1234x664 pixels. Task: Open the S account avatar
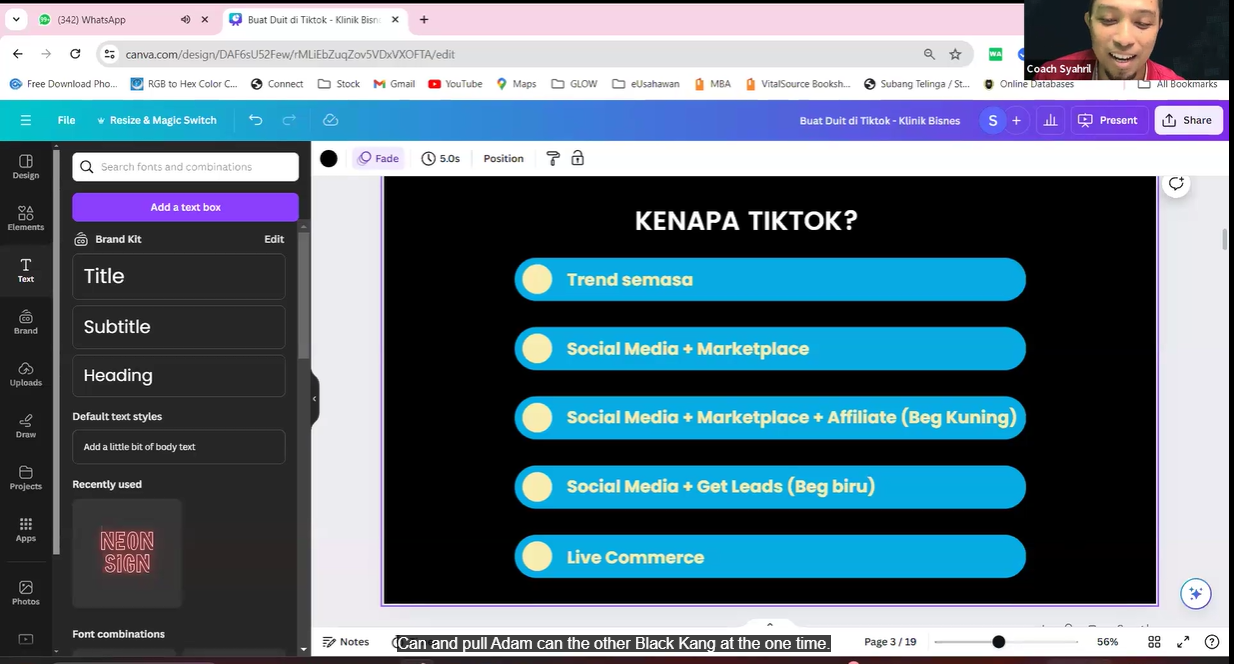tap(992, 120)
